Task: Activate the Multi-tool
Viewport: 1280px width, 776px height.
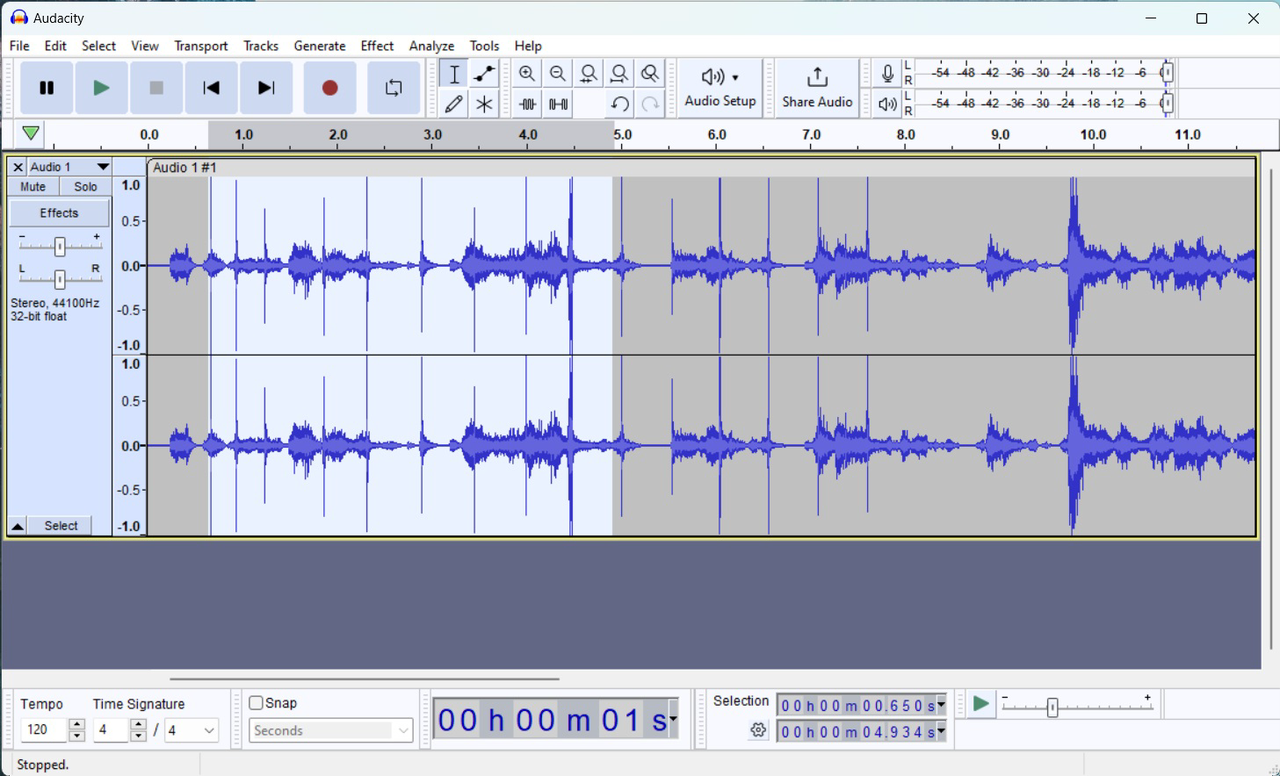Action: (484, 104)
